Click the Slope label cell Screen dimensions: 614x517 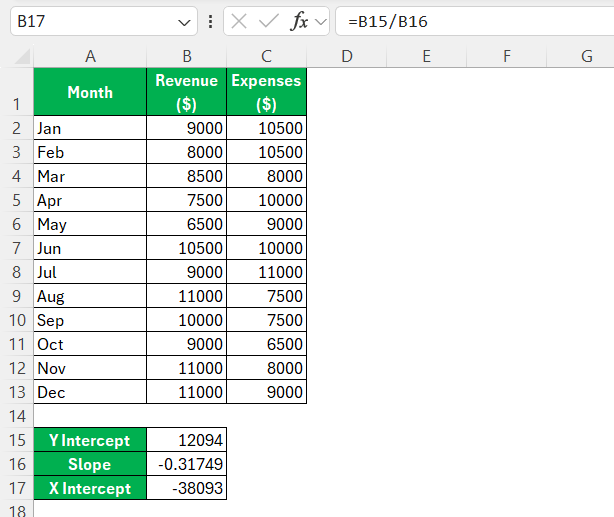click(90, 464)
